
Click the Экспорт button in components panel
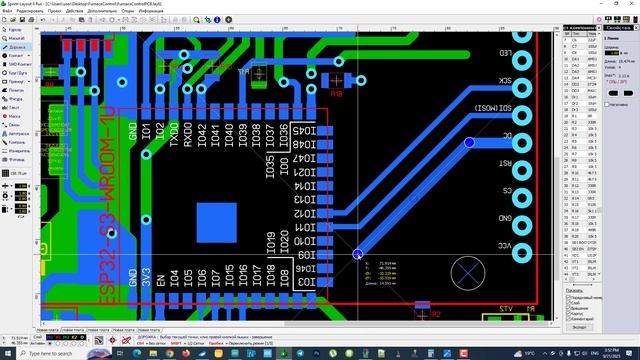579,327
